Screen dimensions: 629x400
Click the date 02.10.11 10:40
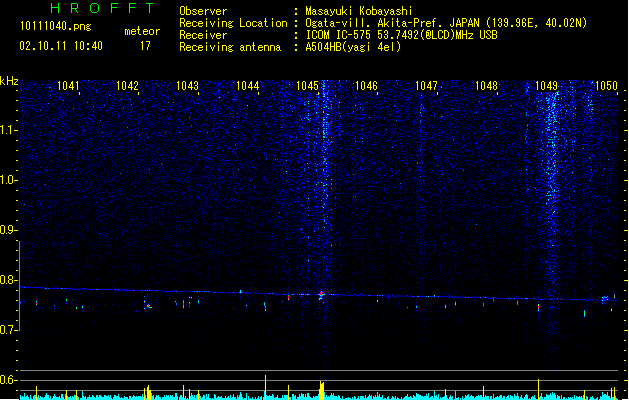tap(61, 46)
